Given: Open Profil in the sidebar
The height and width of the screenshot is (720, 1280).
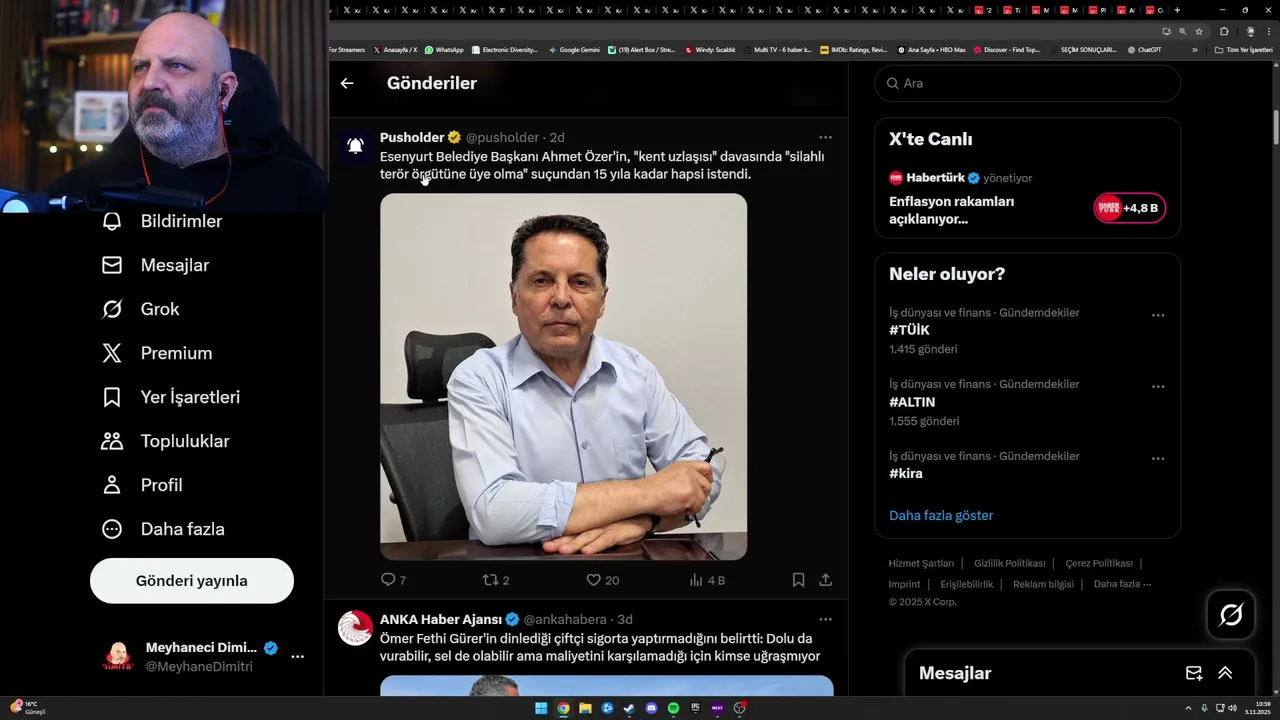Looking at the screenshot, I should 142,485.
